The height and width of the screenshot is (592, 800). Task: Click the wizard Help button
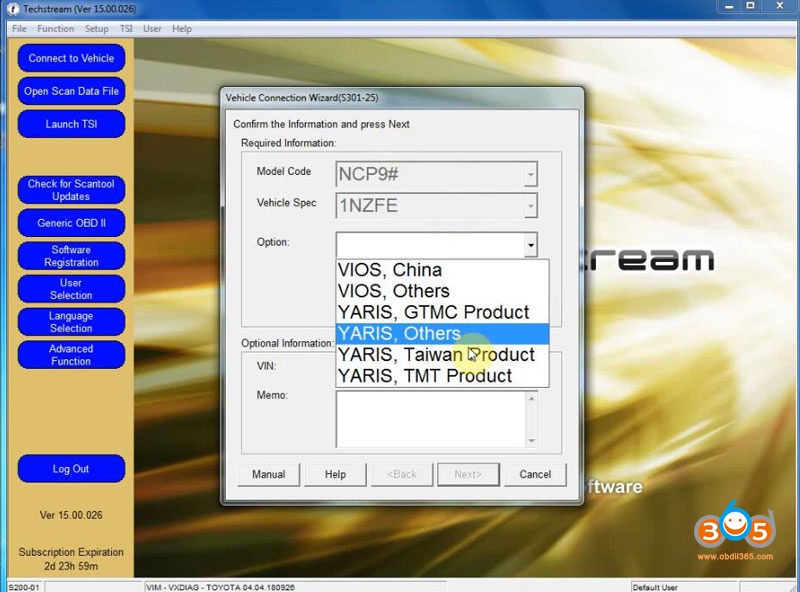tap(335, 474)
